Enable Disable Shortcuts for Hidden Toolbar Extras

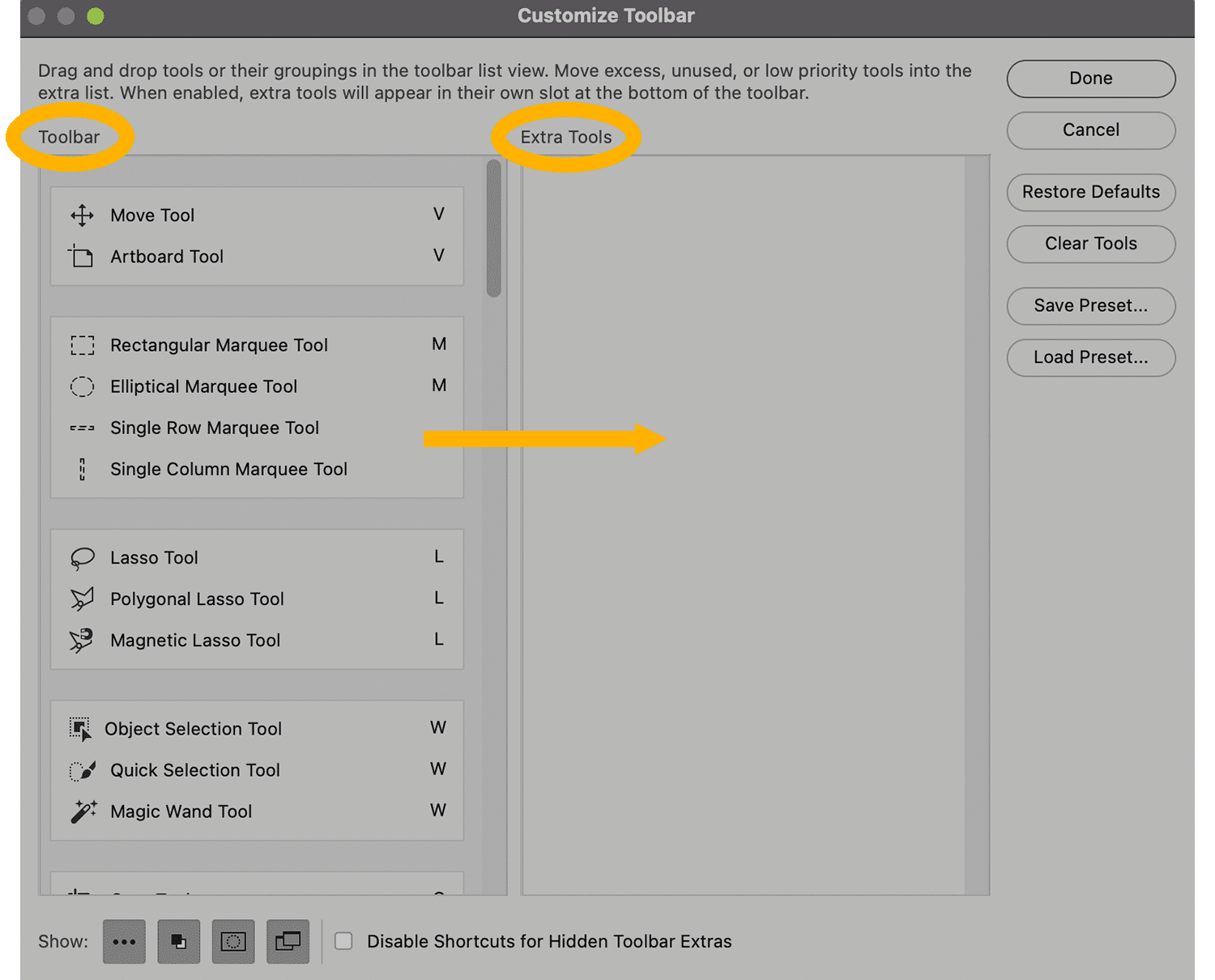tap(343, 941)
